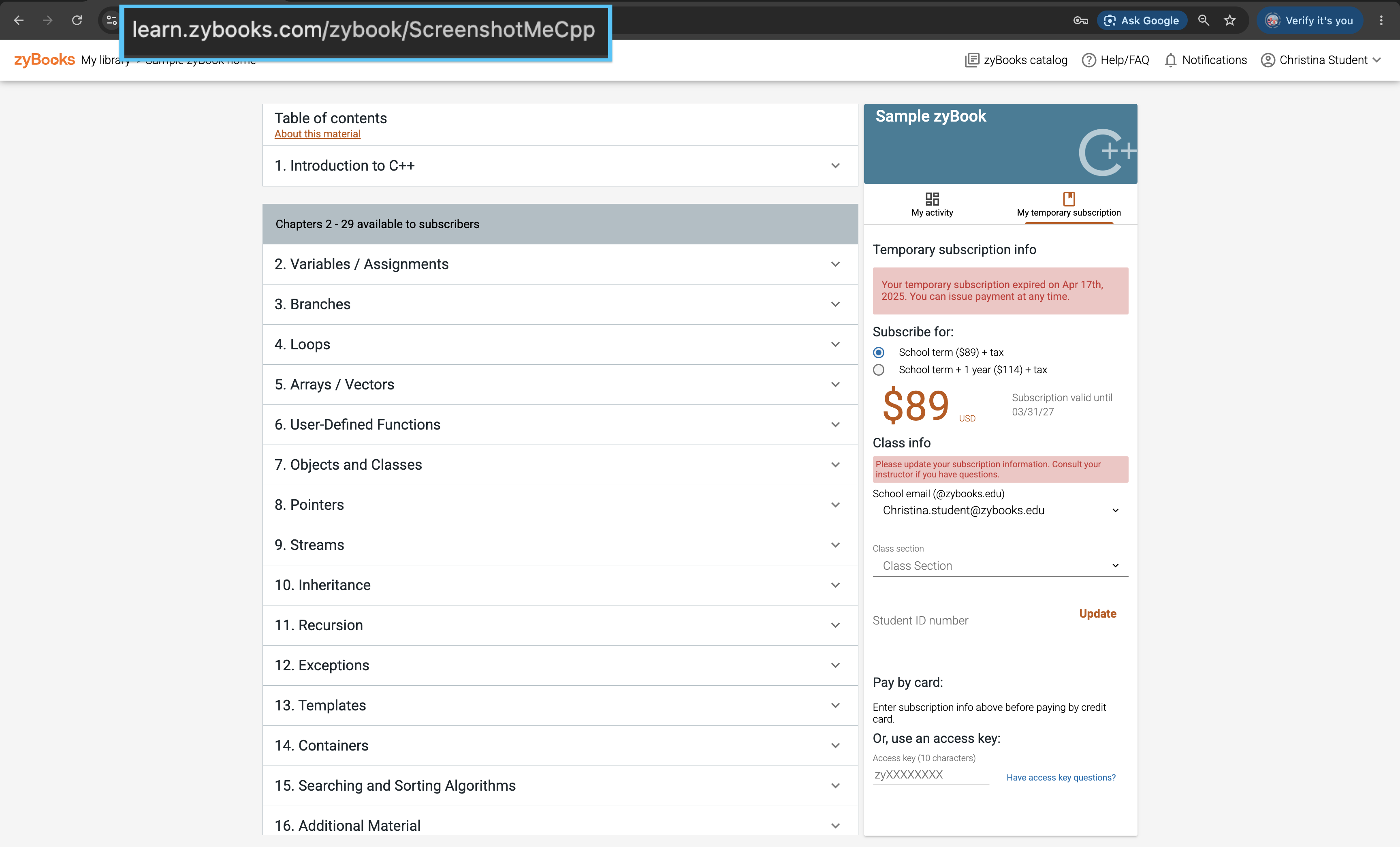Expand chapter 14 Containers
This screenshot has width=1400, height=847.
click(x=560, y=746)
